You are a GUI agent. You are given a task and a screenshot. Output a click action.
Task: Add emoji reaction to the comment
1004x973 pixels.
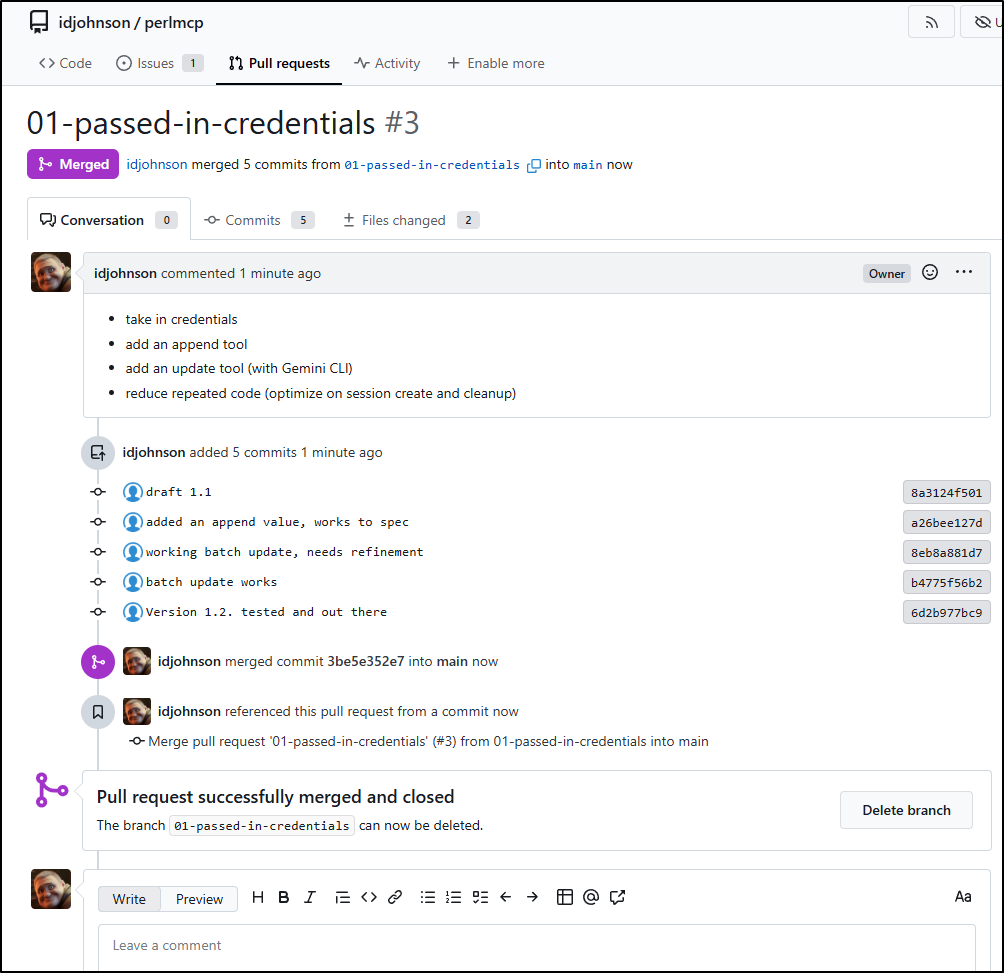930,272
